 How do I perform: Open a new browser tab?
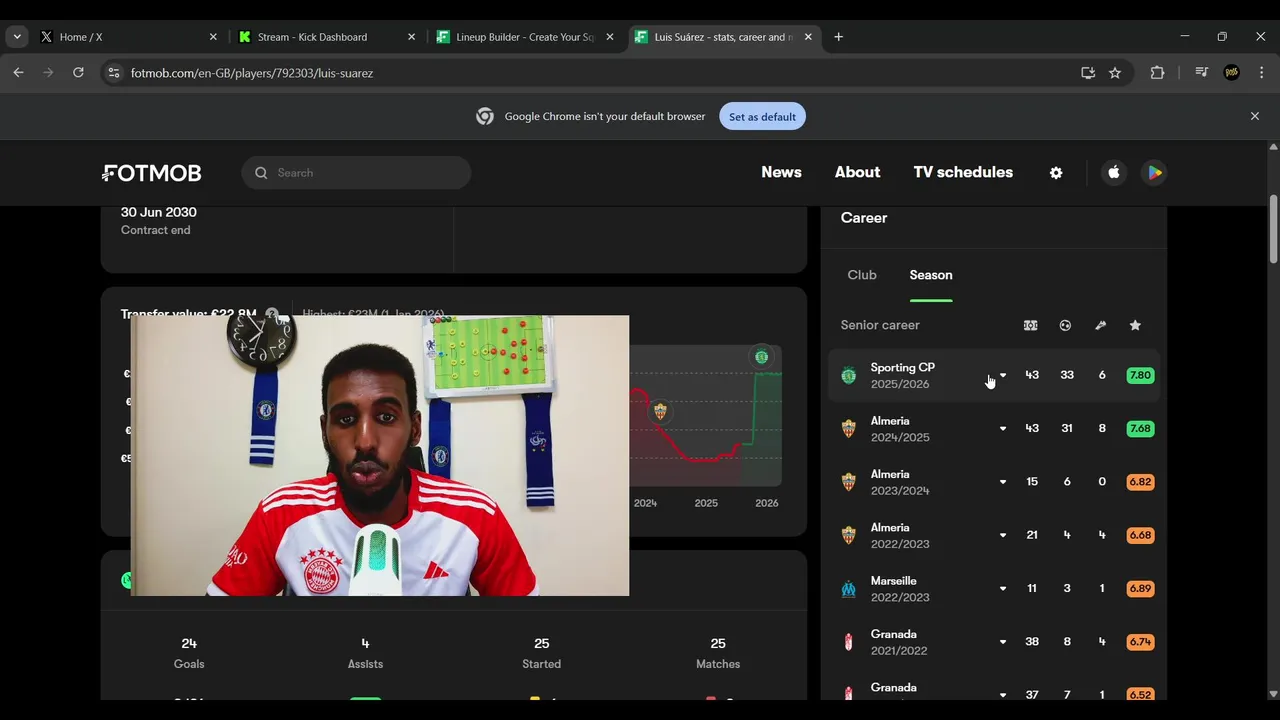(x=838, y=37)
